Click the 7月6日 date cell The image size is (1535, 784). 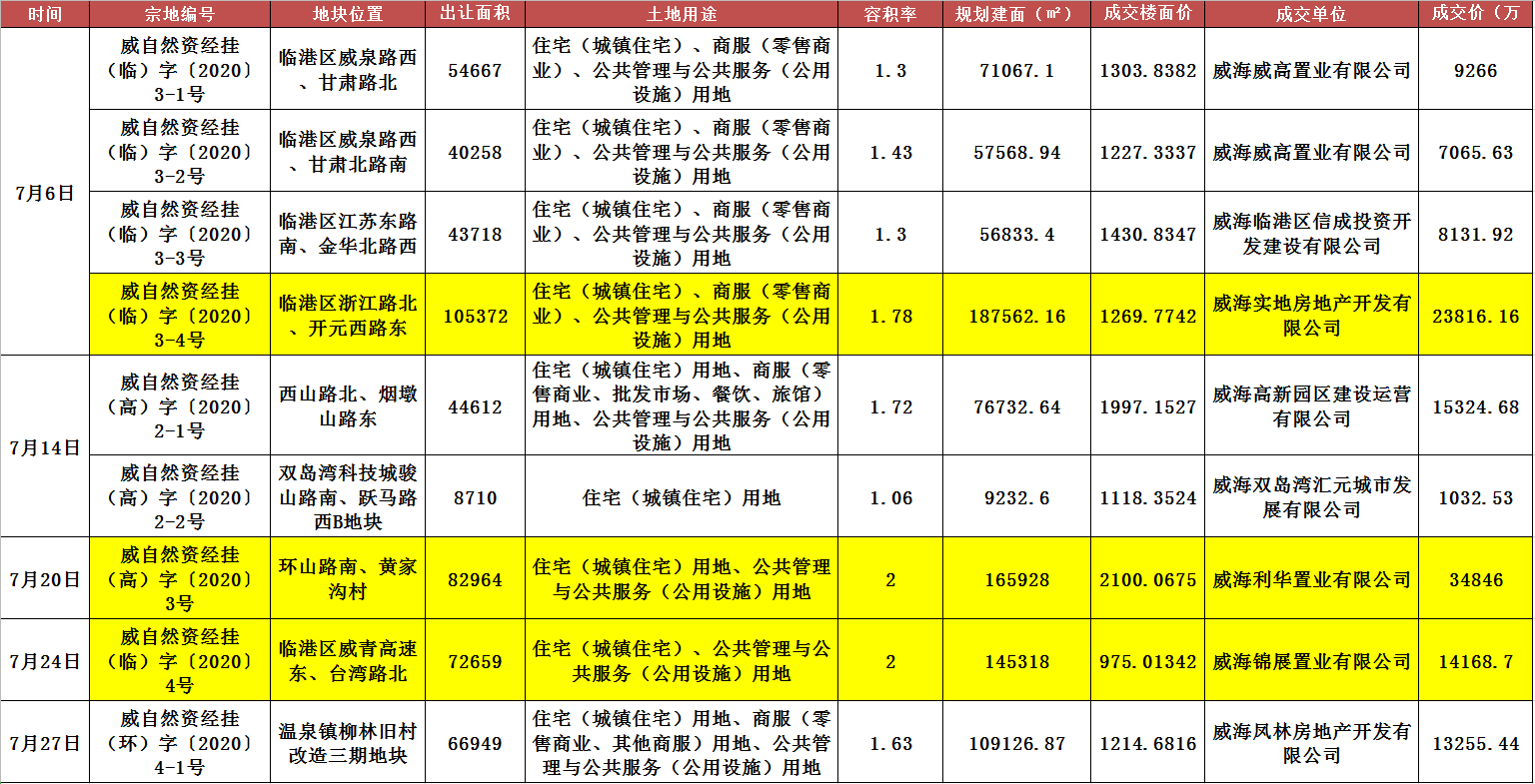pyautogui.click(x=45, y=192)
